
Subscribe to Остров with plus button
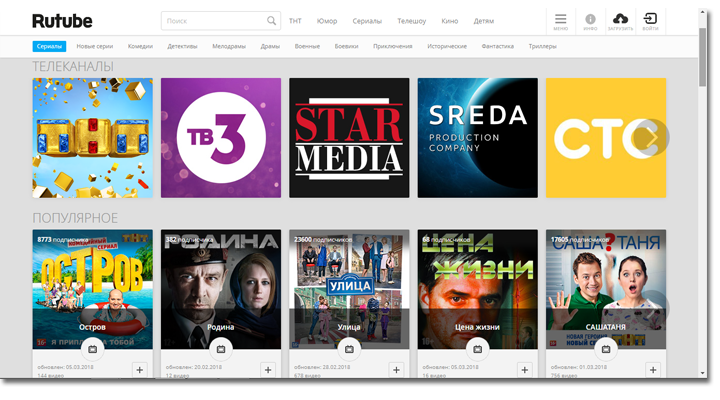tap(140, 370)
